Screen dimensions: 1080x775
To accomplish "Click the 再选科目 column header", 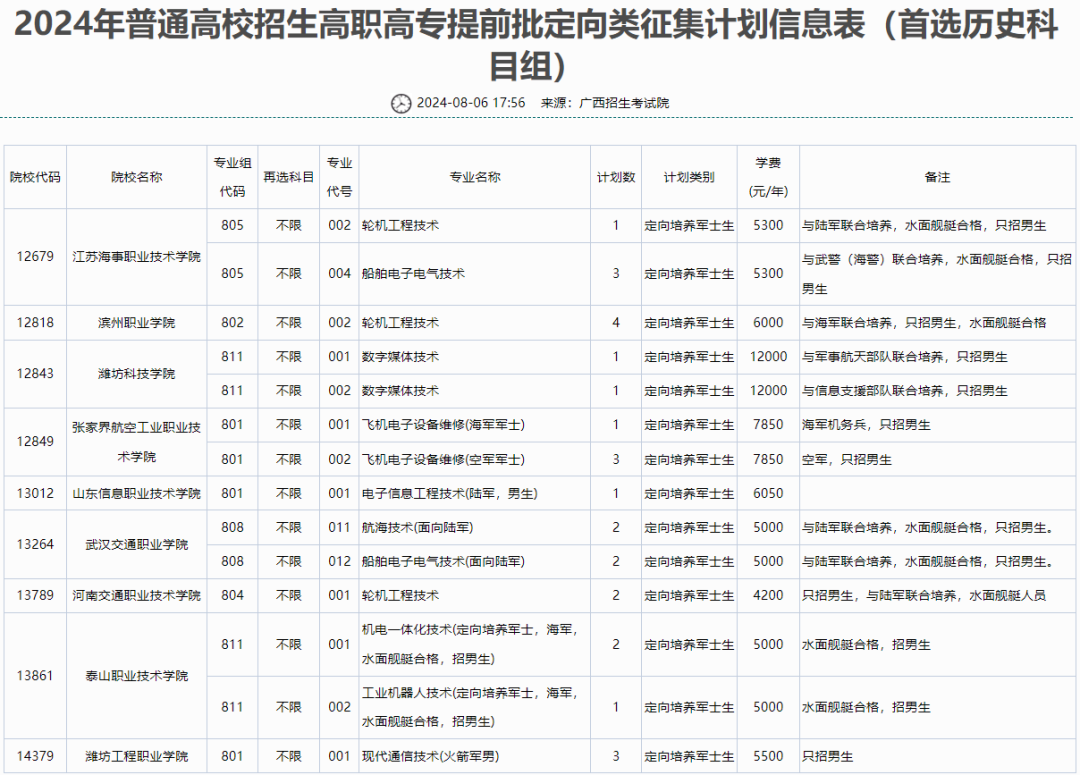I will [x=289, y=177].
